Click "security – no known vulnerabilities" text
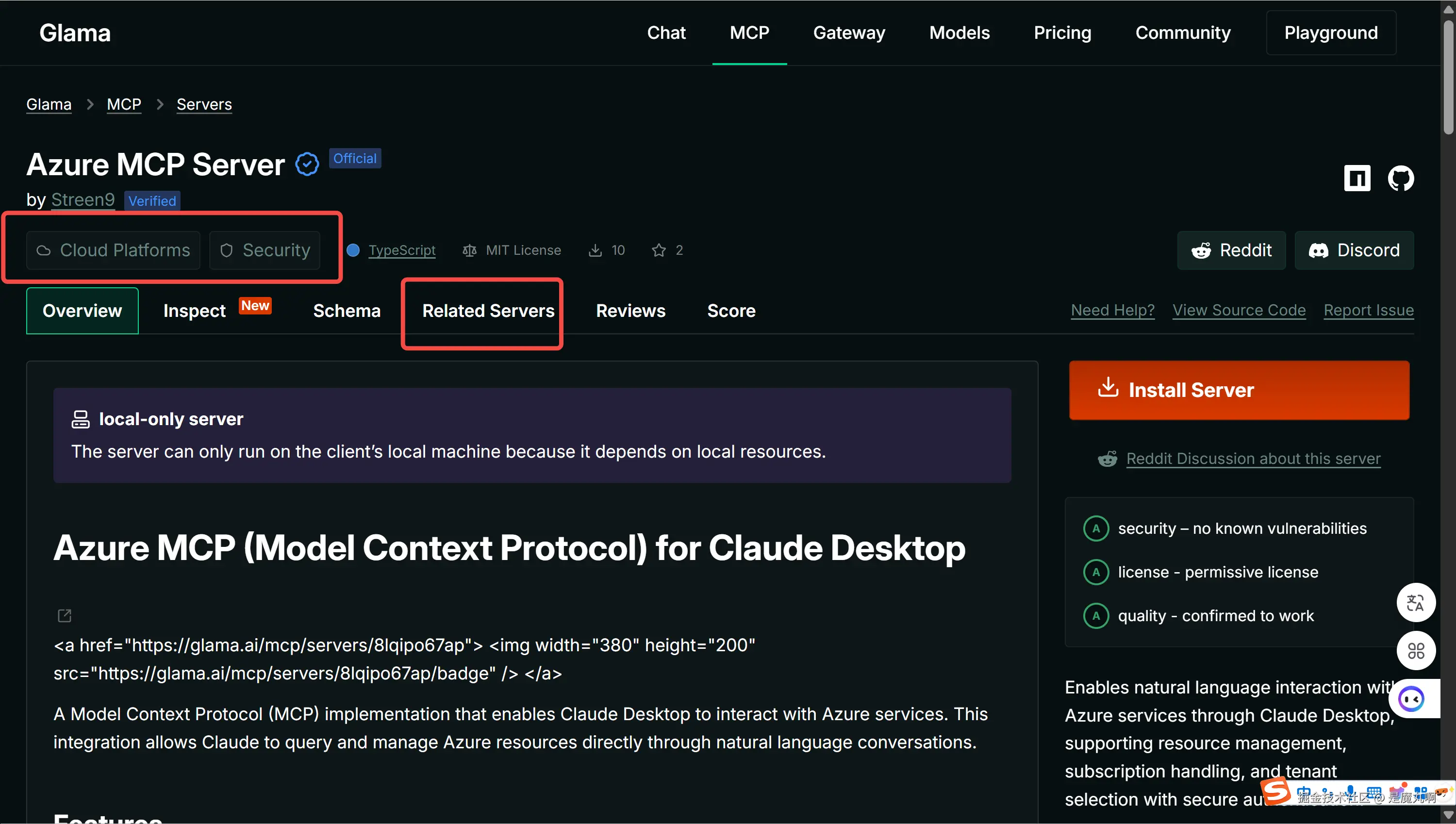This screenshot has height=824, width=1456. pyautogui.click(x=1241, y=528)
